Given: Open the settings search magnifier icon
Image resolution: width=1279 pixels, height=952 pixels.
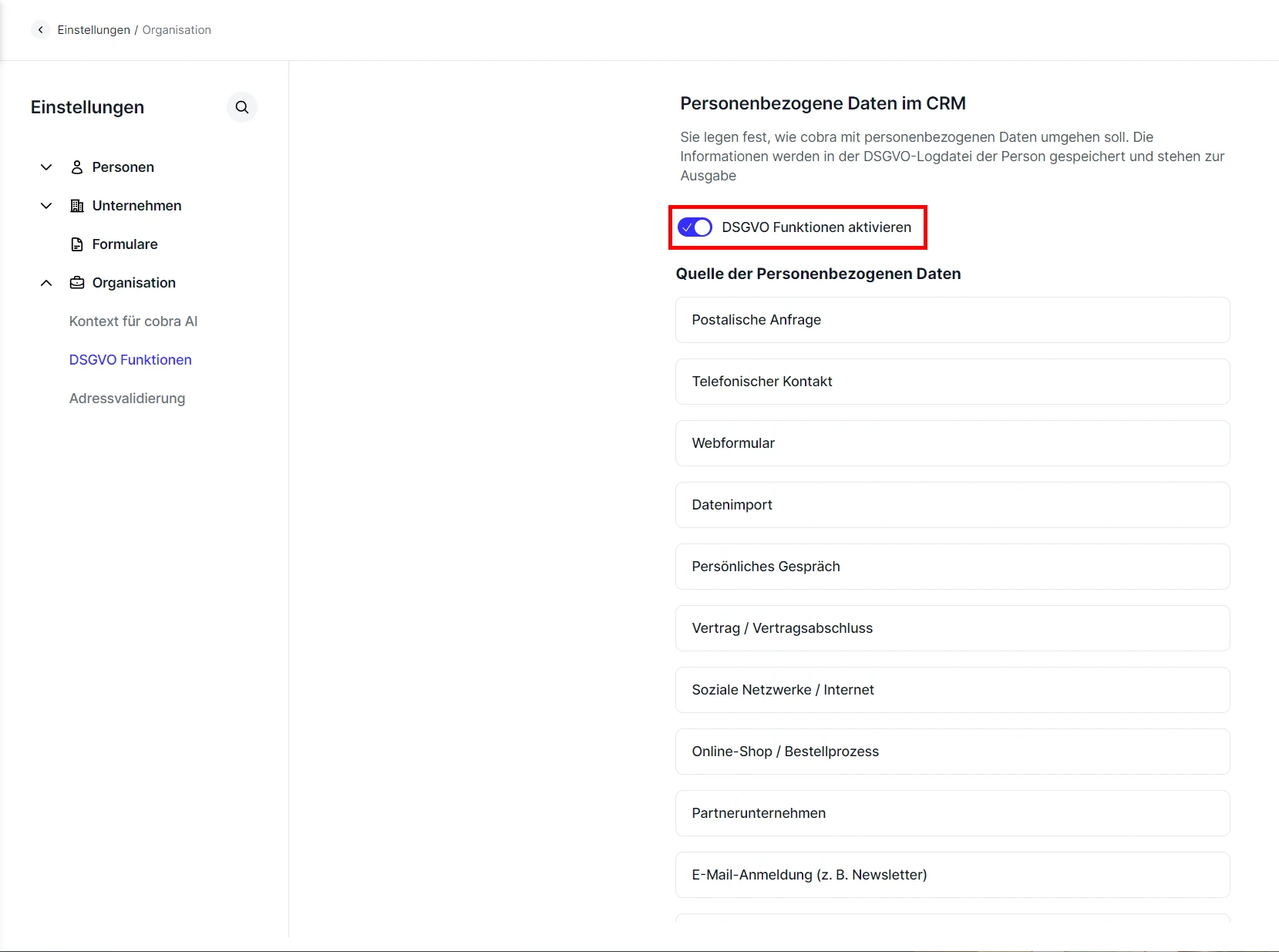Looking at the screenshot, I should (242, 107).
